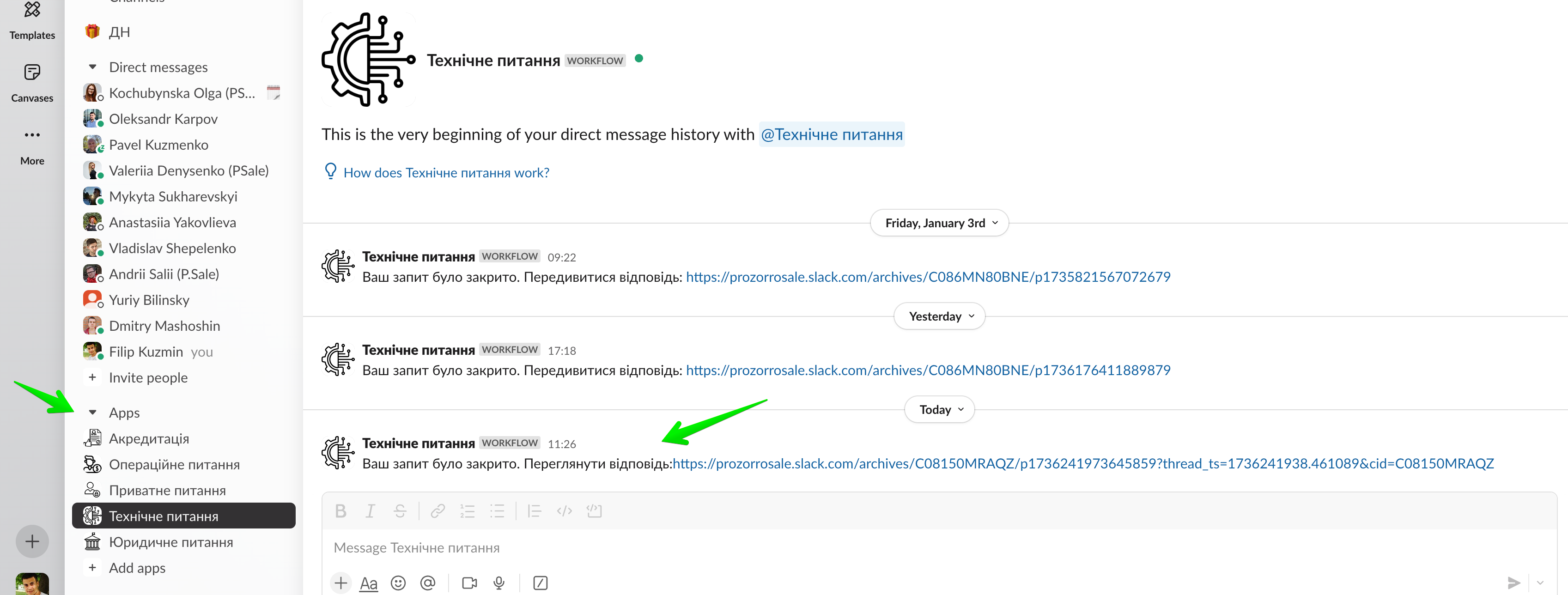Open the Friday, January 3rd date dropdown
This screenshot has height=595, width=1568.
click(939, 223)
